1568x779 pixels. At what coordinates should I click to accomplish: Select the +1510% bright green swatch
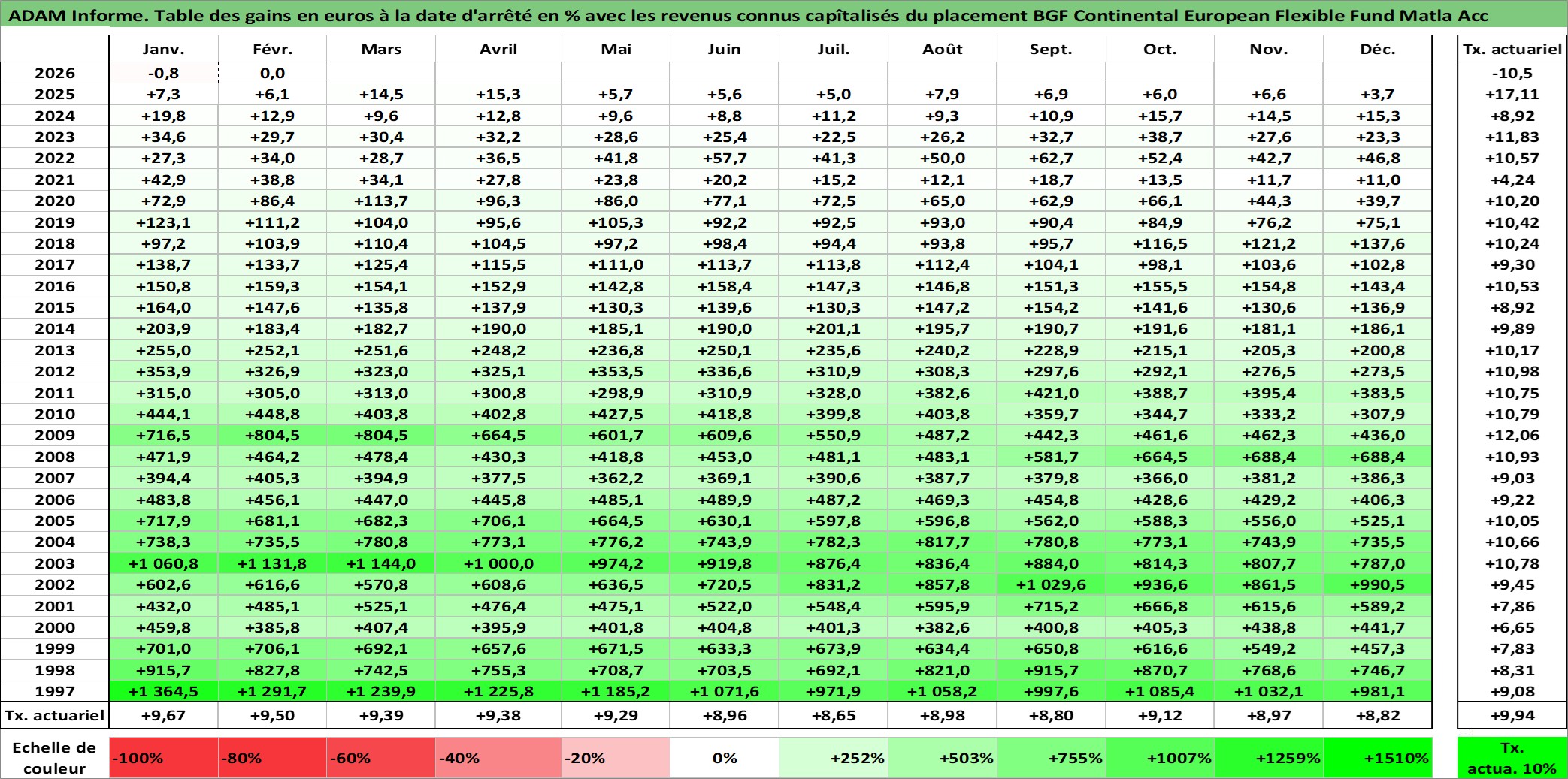click(1377, 758)
